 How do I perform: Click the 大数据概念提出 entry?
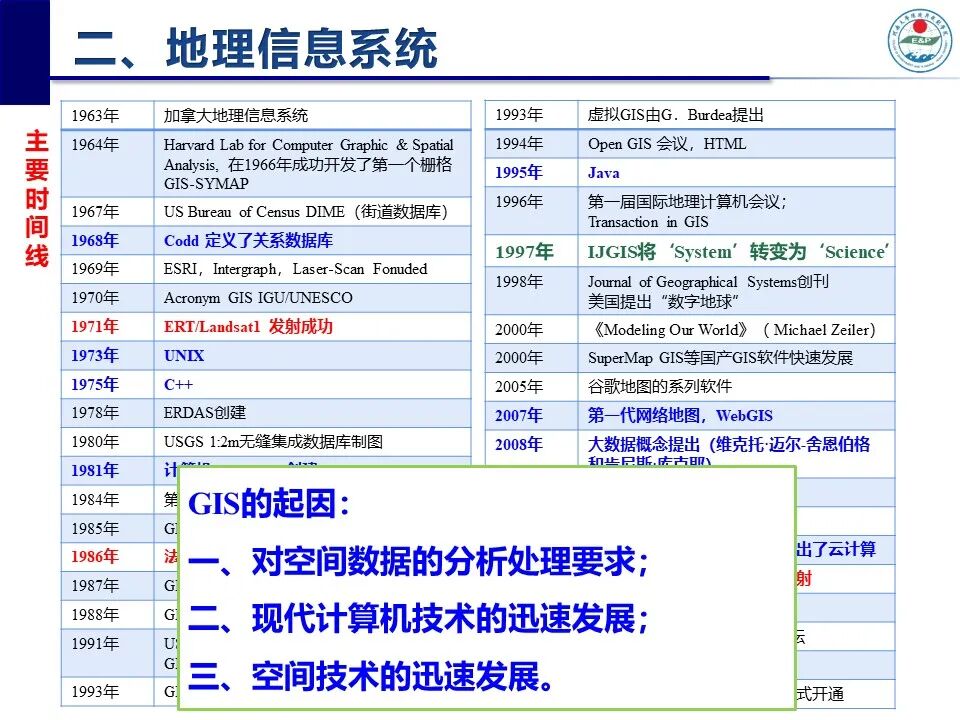[737, 448]
